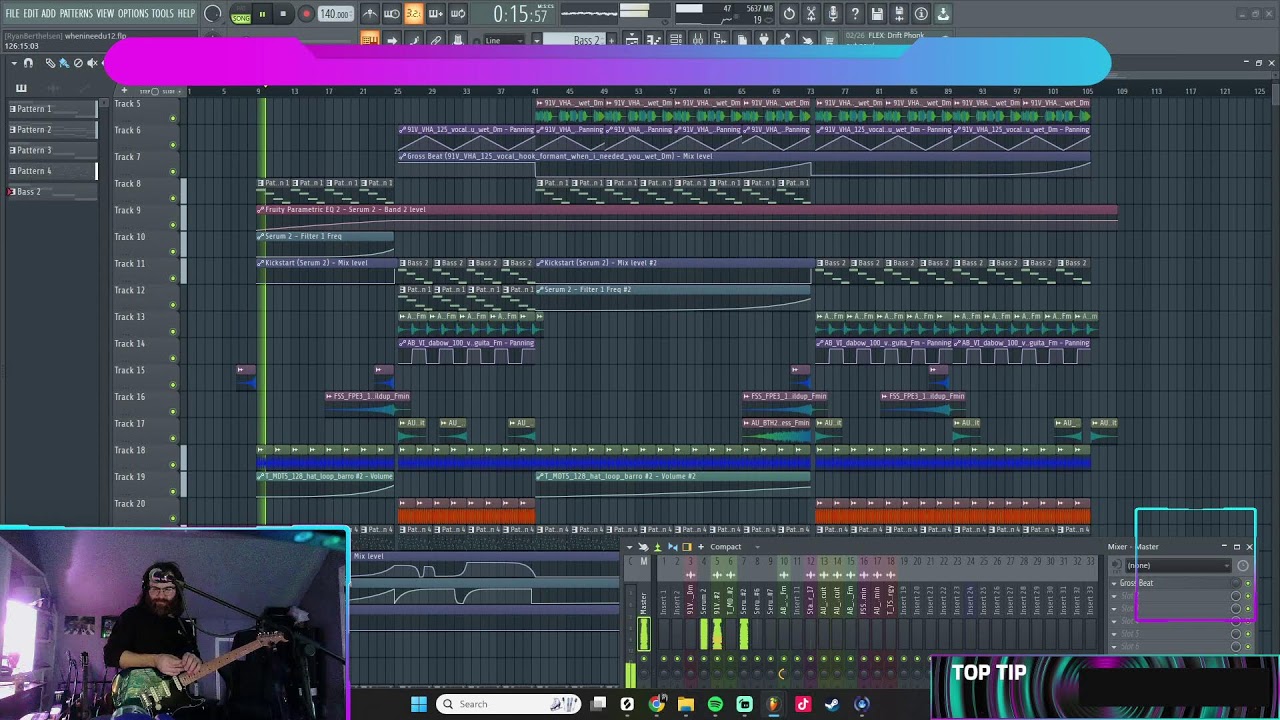The height and width of the screenshot is (720, 1280).
Task: Select the playlist mute tool
Action: 92,63
